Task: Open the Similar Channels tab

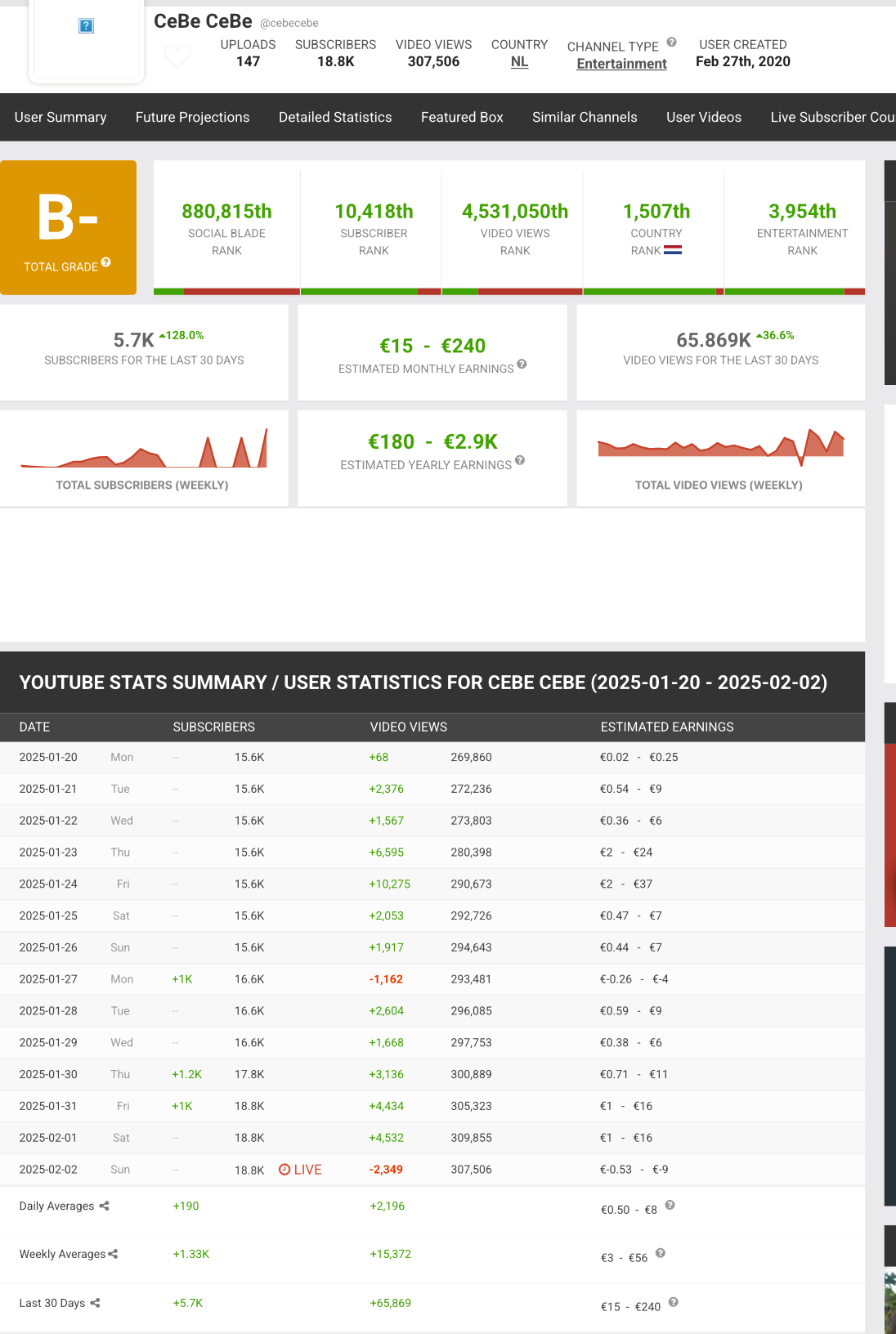Action: (x=585, y=117)
